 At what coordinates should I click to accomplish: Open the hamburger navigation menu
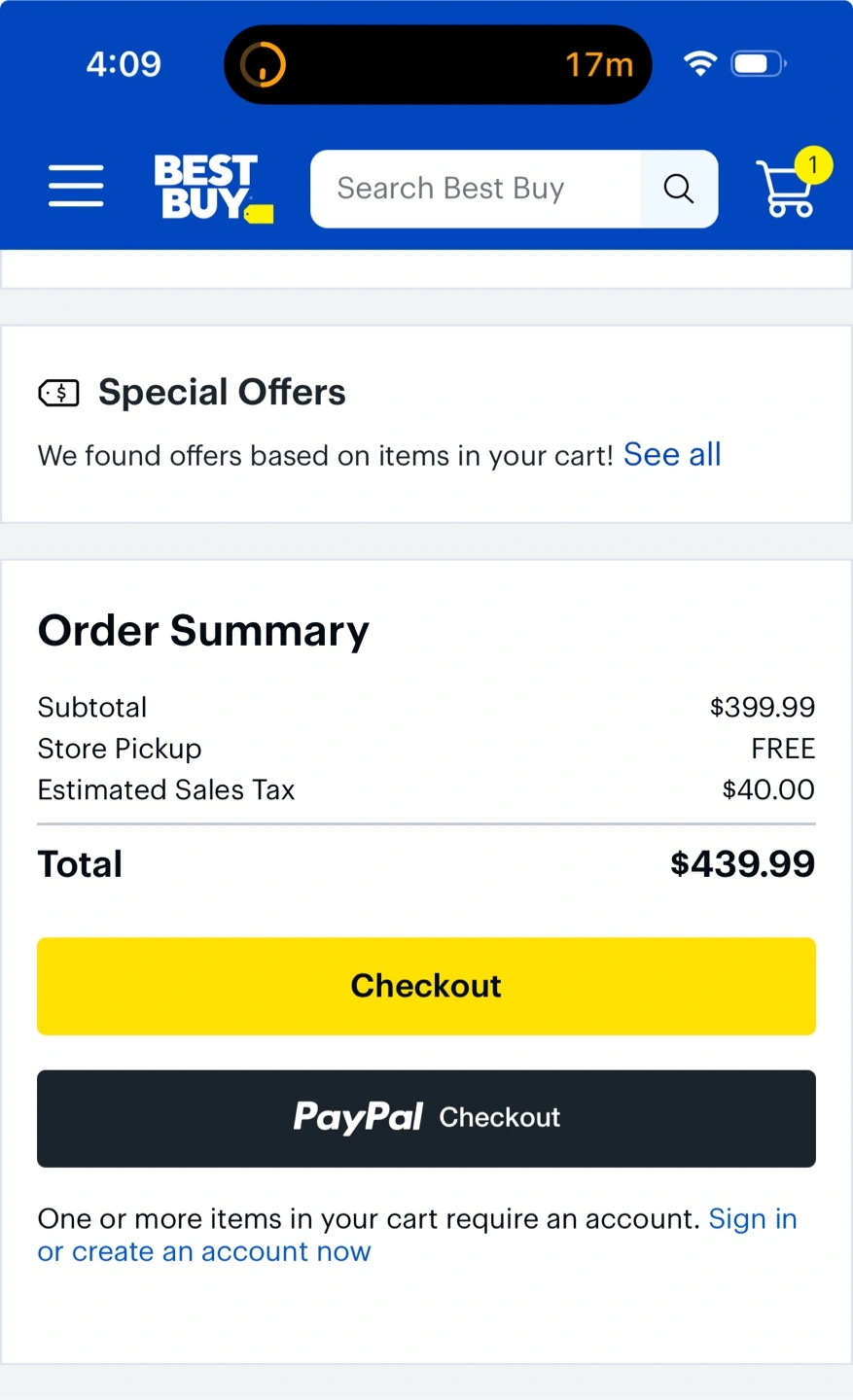tap(76, 186)
